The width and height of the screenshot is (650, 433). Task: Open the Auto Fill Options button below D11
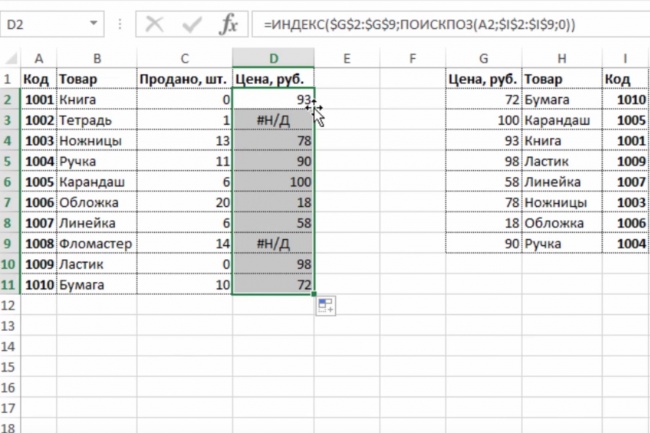(325, 307)
